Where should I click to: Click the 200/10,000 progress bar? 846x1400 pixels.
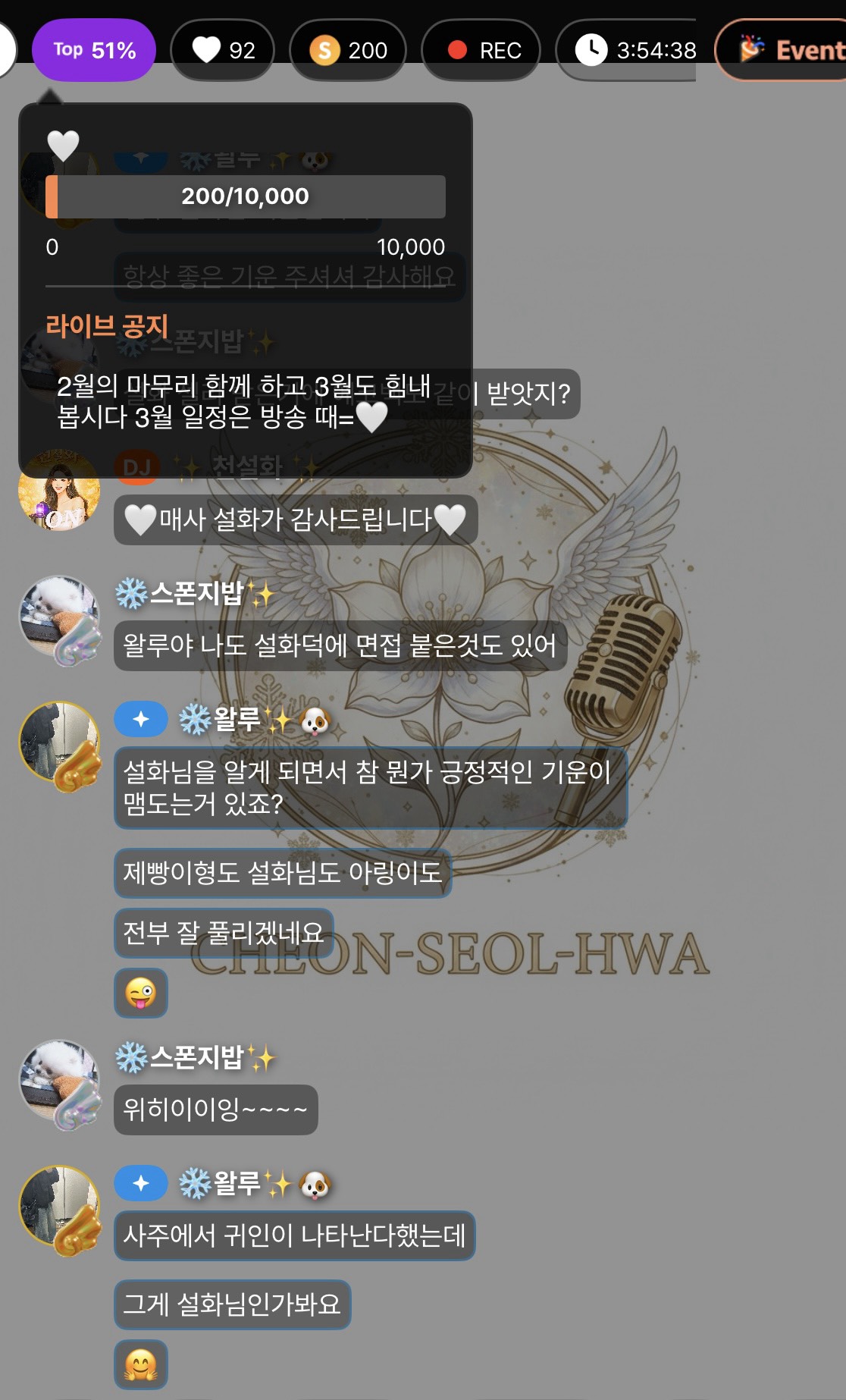coord(246,196)
